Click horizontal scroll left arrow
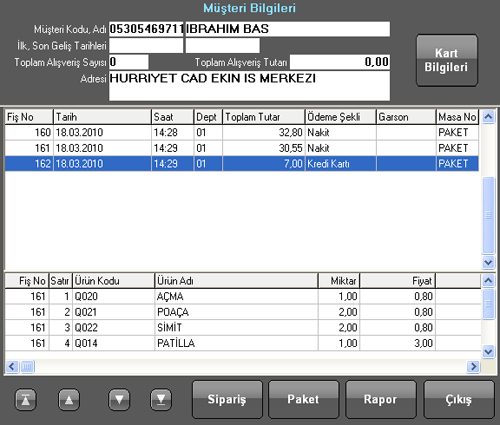The width and height of the screenshot is (500, 425). pos(12,367)
